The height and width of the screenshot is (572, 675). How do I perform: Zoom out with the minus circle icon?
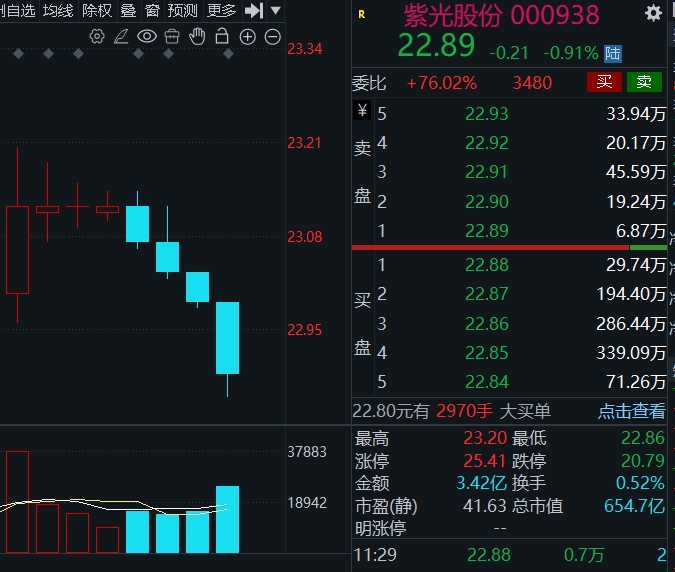272,37
